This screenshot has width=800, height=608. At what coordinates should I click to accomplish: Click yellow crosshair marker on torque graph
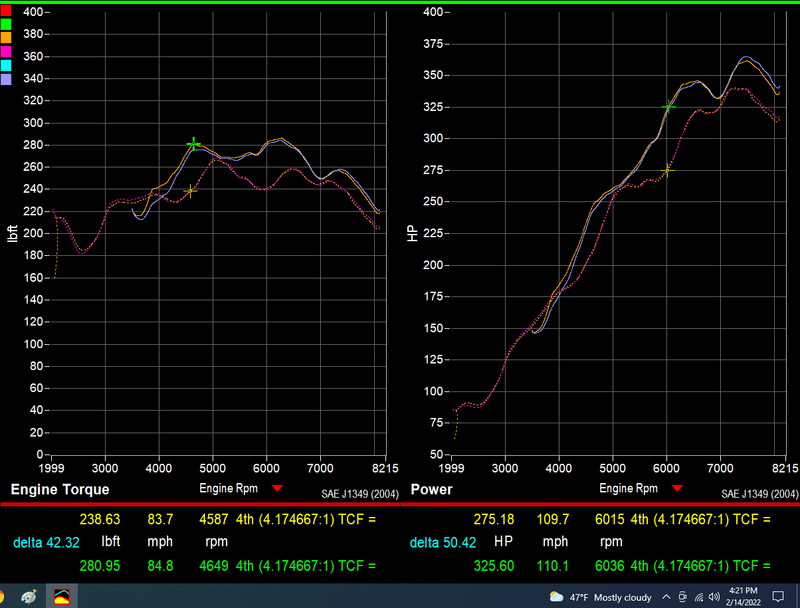[x=190, y=190]
